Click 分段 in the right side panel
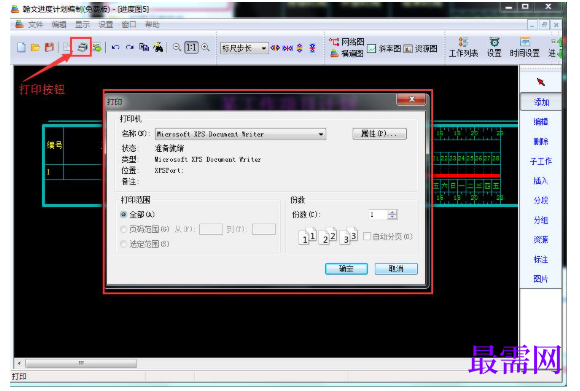The width and height of the screenshot is (580, 391). pyautogui.click(x=541, y=200)
